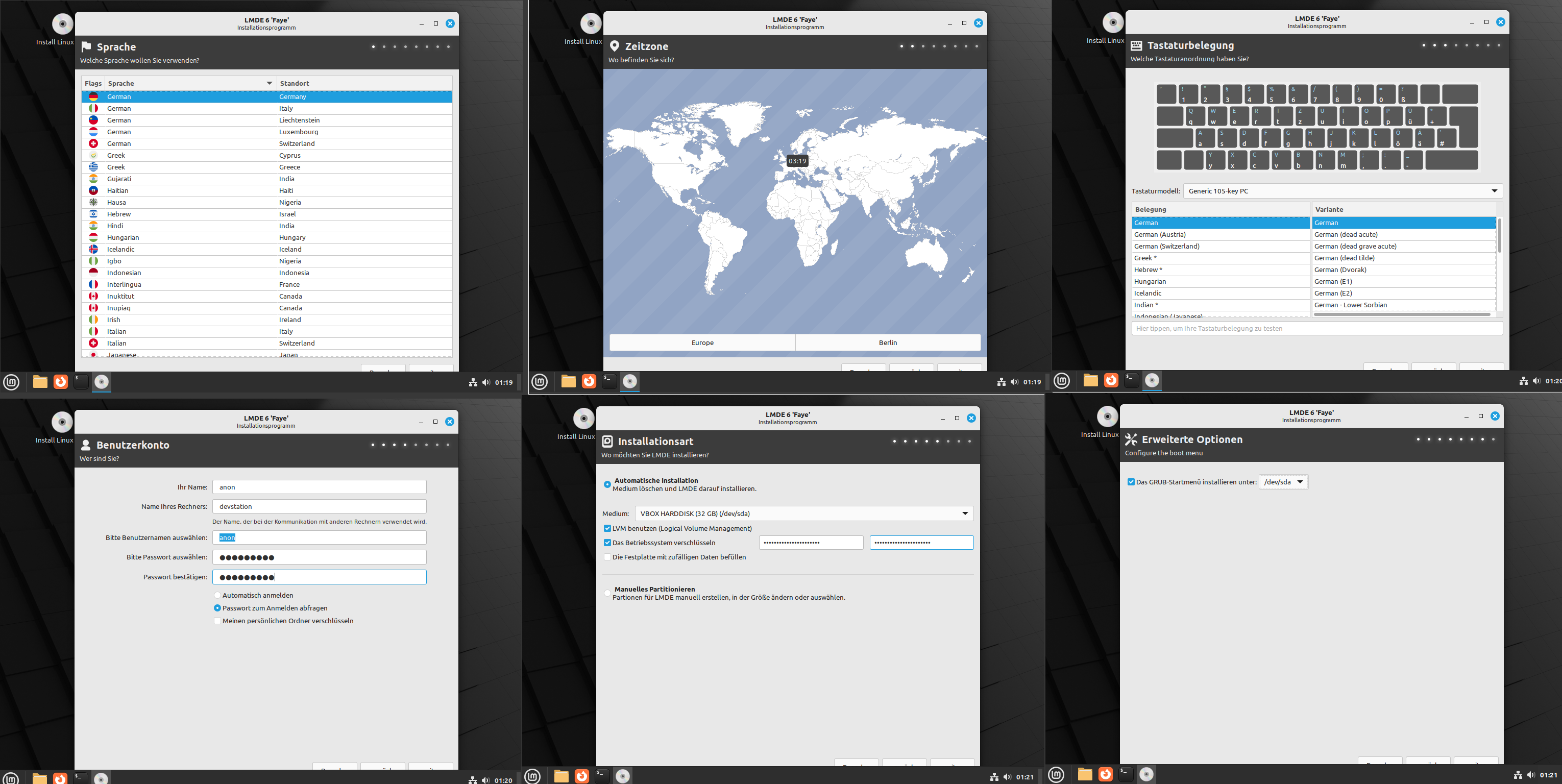Open Mint menu below the Installationsart window
This screenshot has height=784, width=1562.
coord(532,776)
